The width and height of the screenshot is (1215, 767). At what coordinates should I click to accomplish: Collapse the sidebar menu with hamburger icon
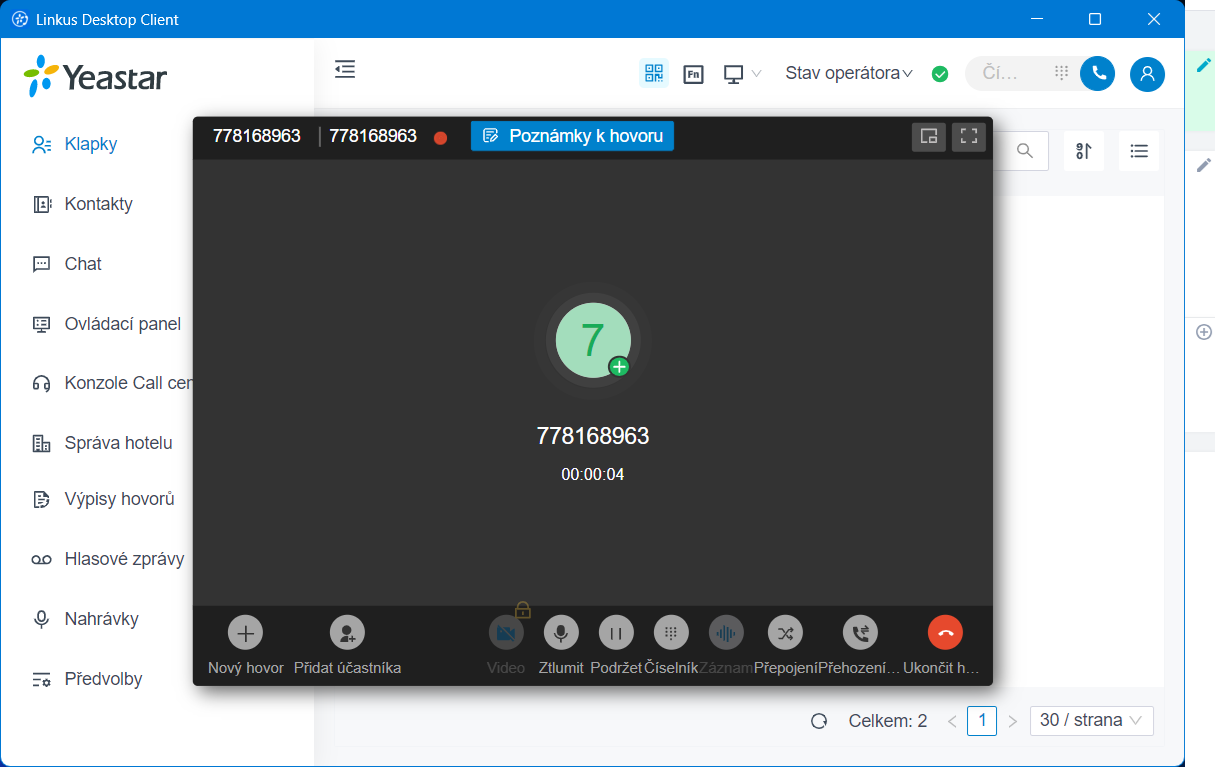click(x=345, y=69)
